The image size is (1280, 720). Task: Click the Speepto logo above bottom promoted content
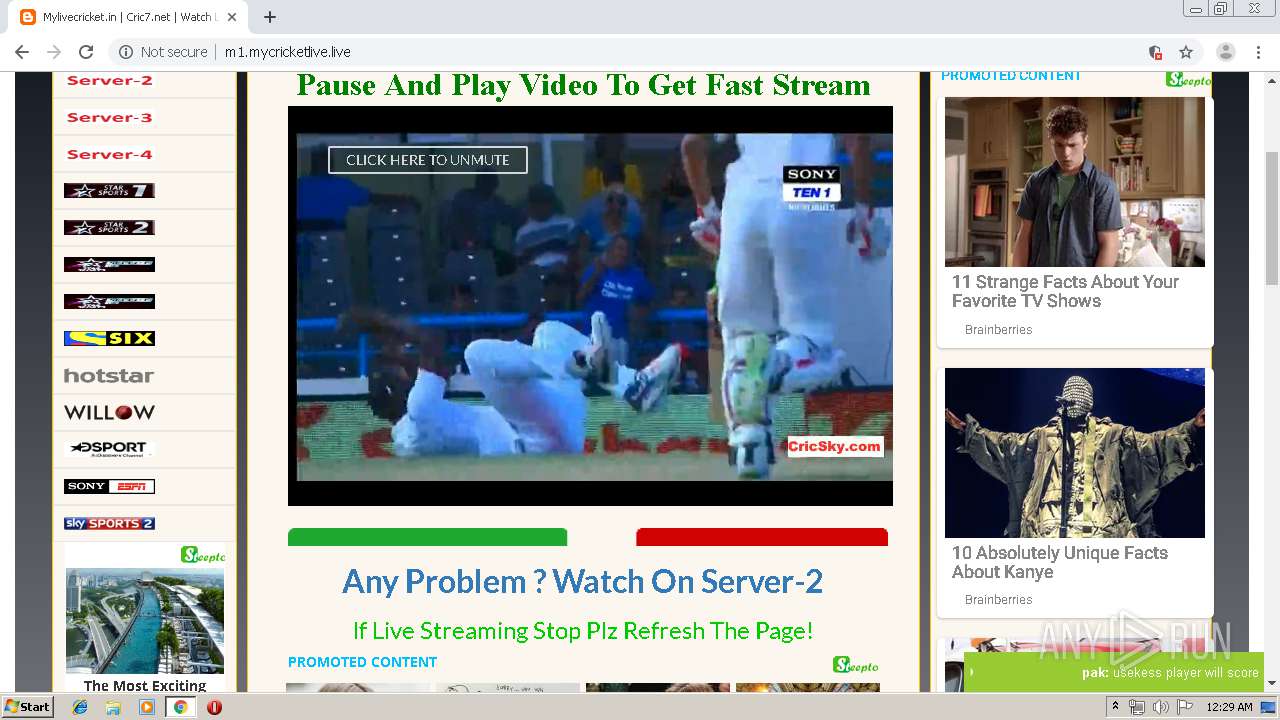coord(856,665)
